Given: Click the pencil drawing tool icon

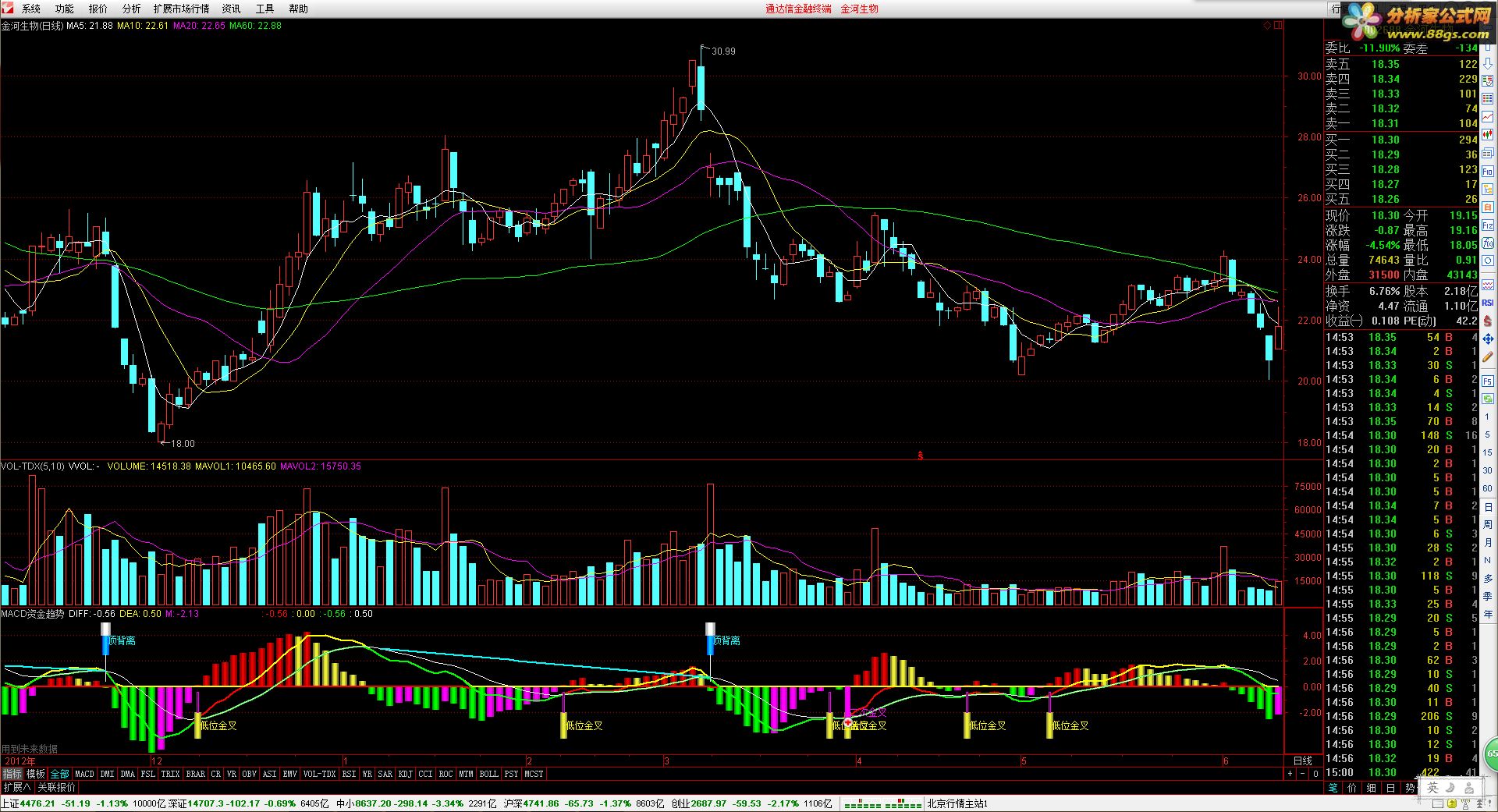Looking at the screenshot, I should click(1488, 356).
